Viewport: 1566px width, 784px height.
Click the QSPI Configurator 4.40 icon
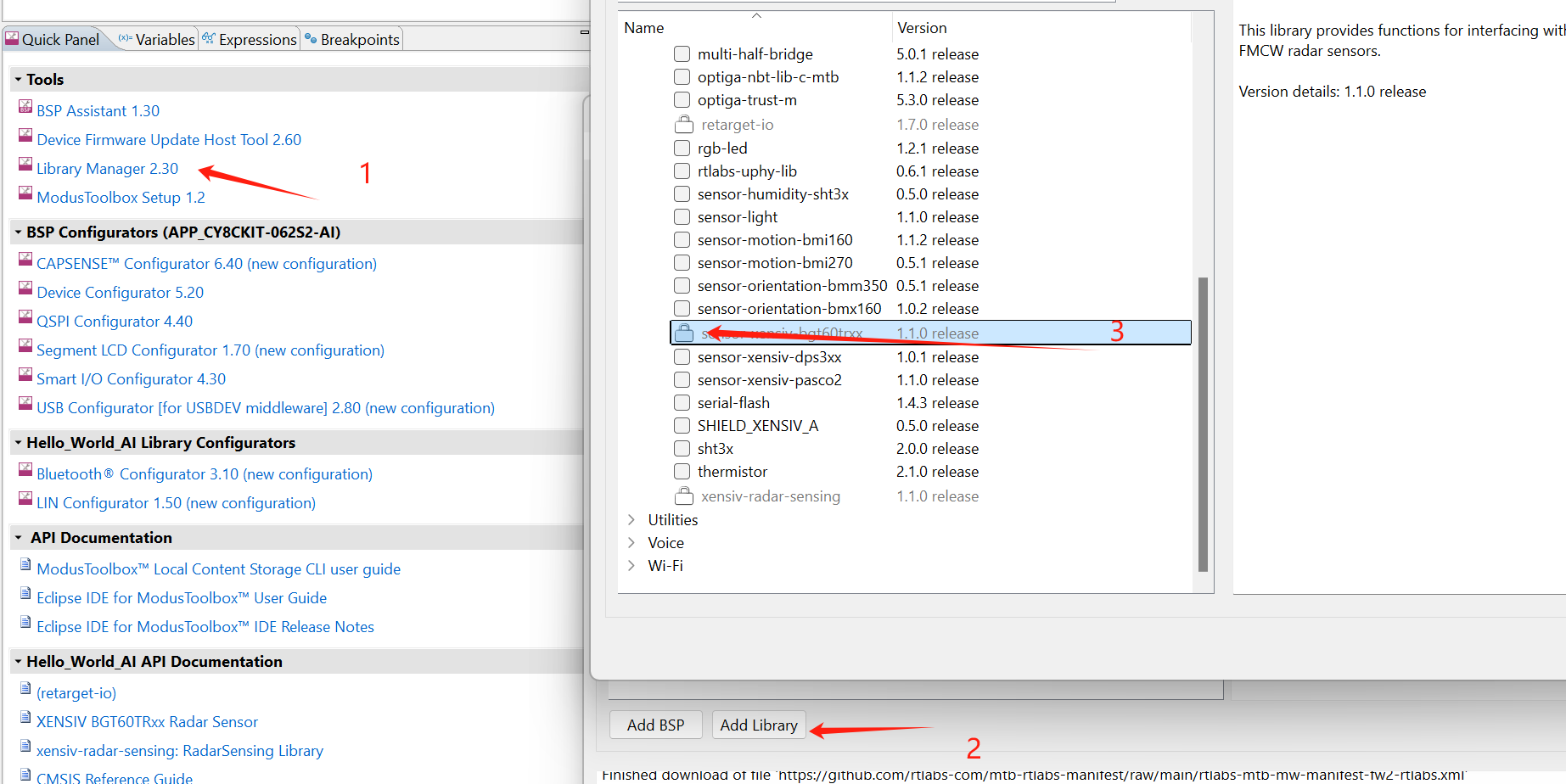pos(25,318)
